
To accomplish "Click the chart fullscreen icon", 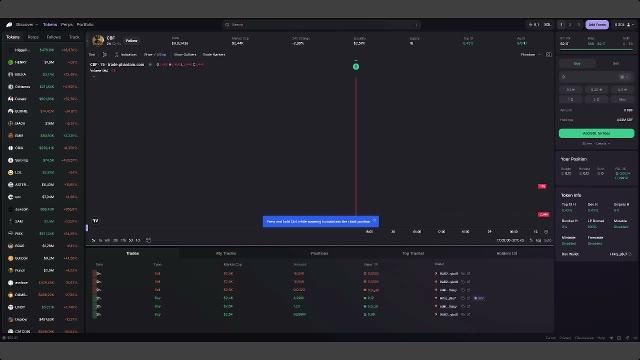I will 549,55.
